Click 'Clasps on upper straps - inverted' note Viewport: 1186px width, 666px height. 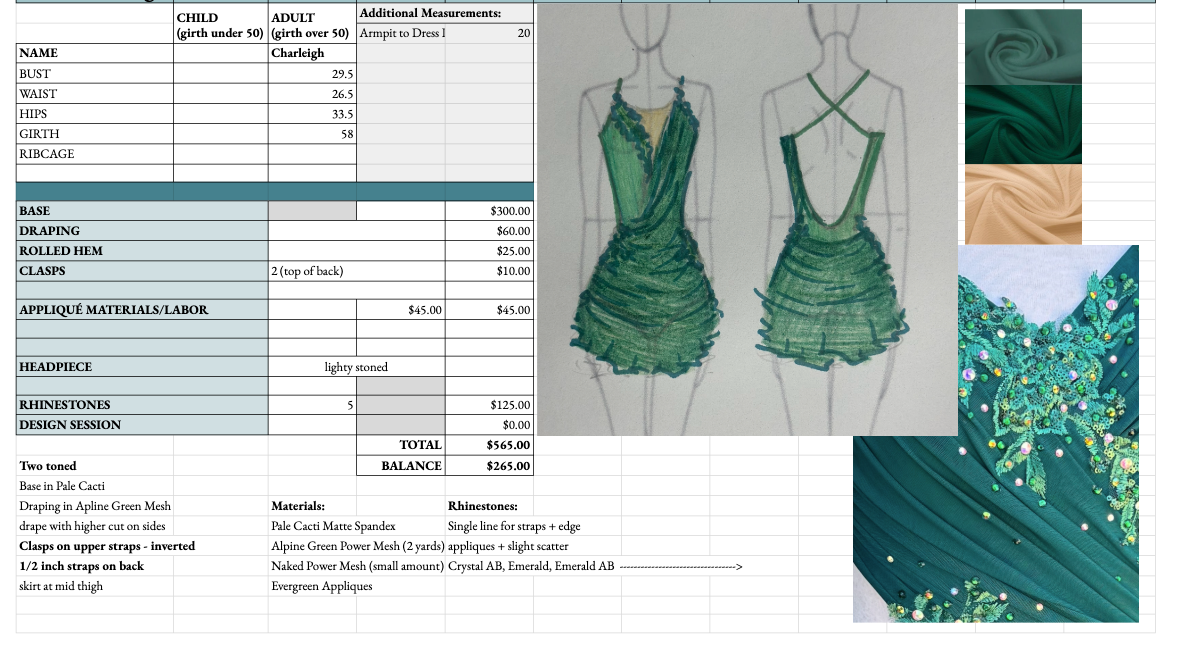107,546
